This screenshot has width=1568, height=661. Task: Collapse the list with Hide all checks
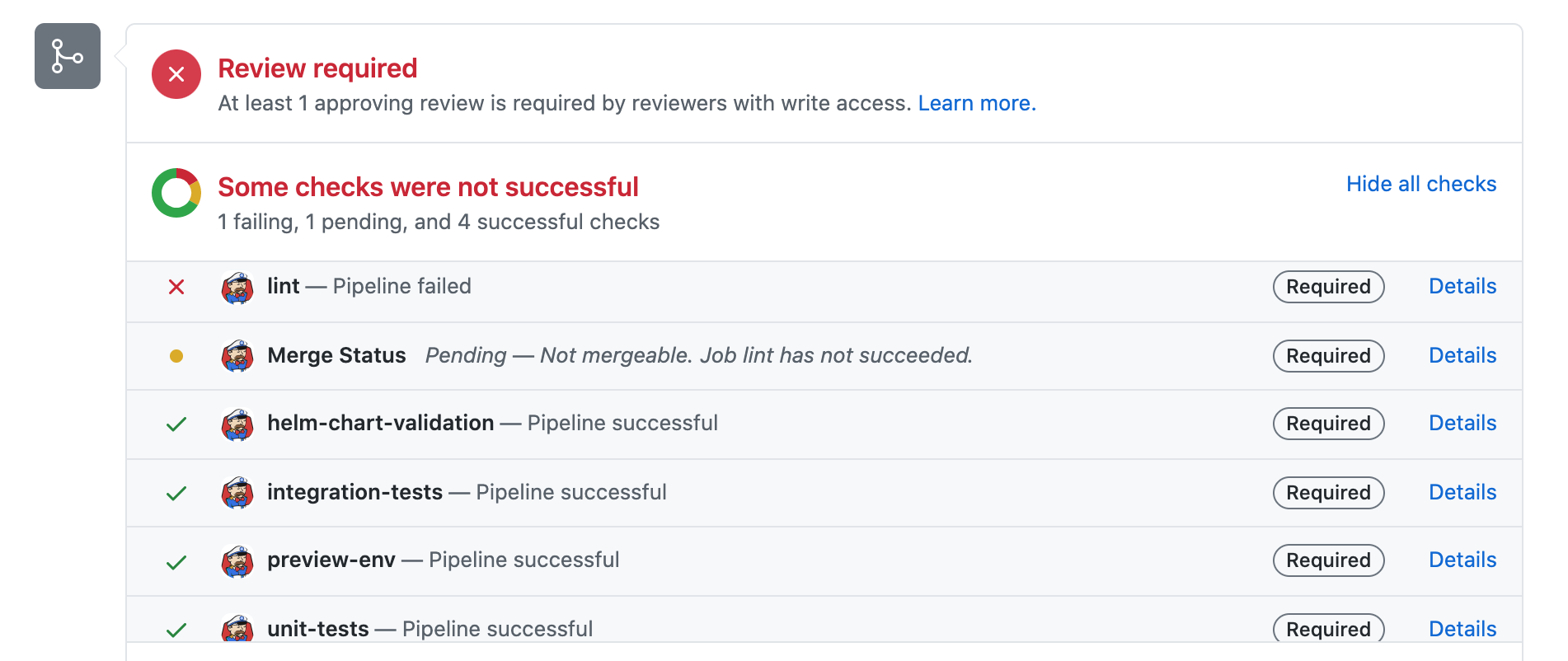pos(1420,184)
